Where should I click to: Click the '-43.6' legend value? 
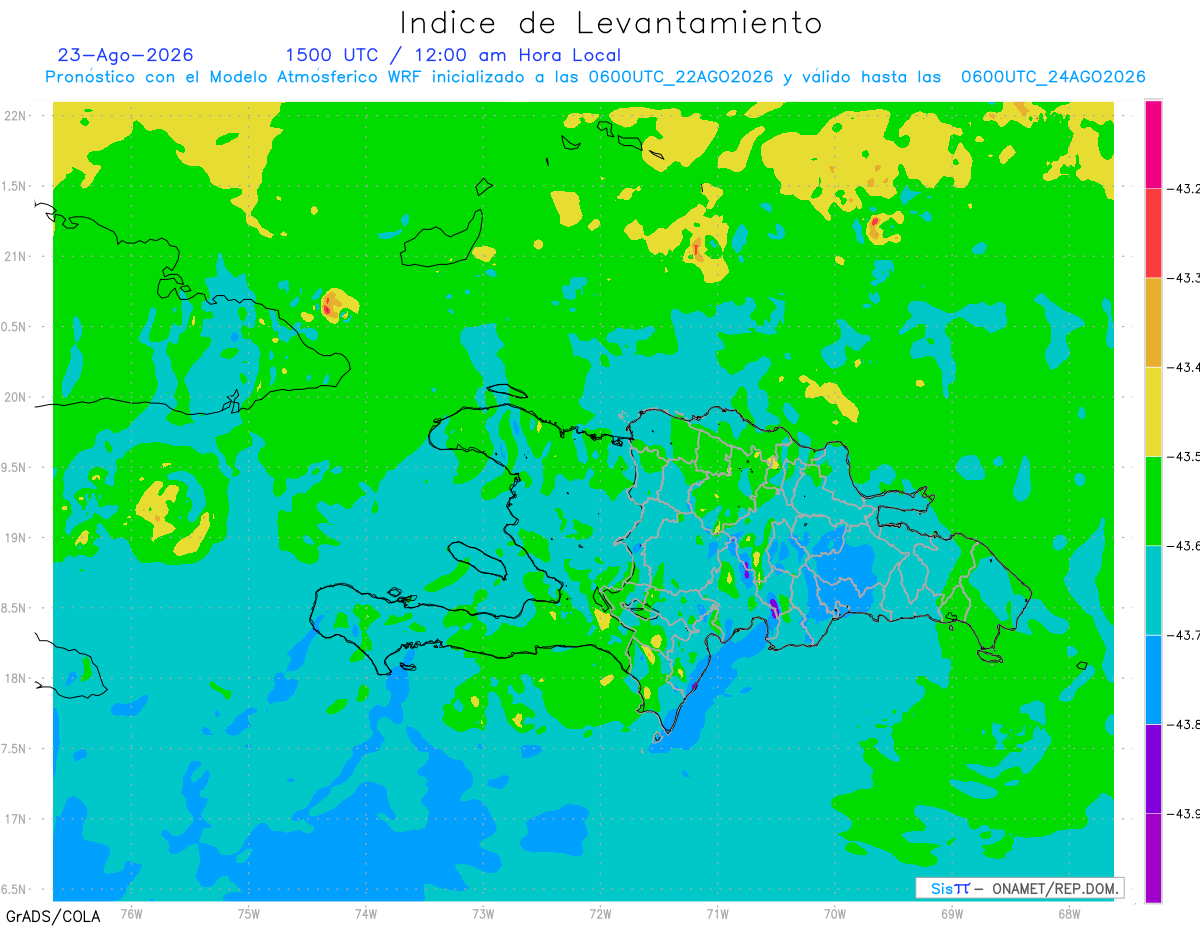coord(1182,545)
